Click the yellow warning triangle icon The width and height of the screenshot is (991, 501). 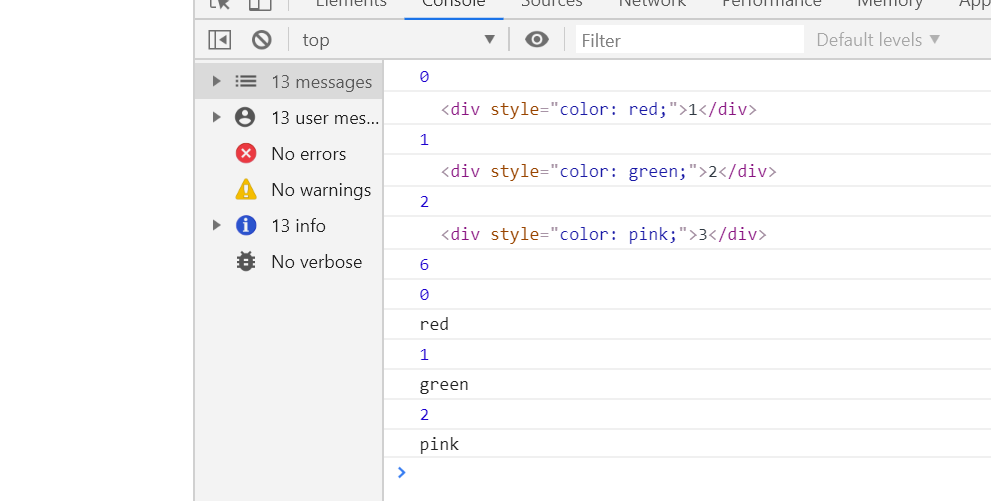[x=246, y=189]
